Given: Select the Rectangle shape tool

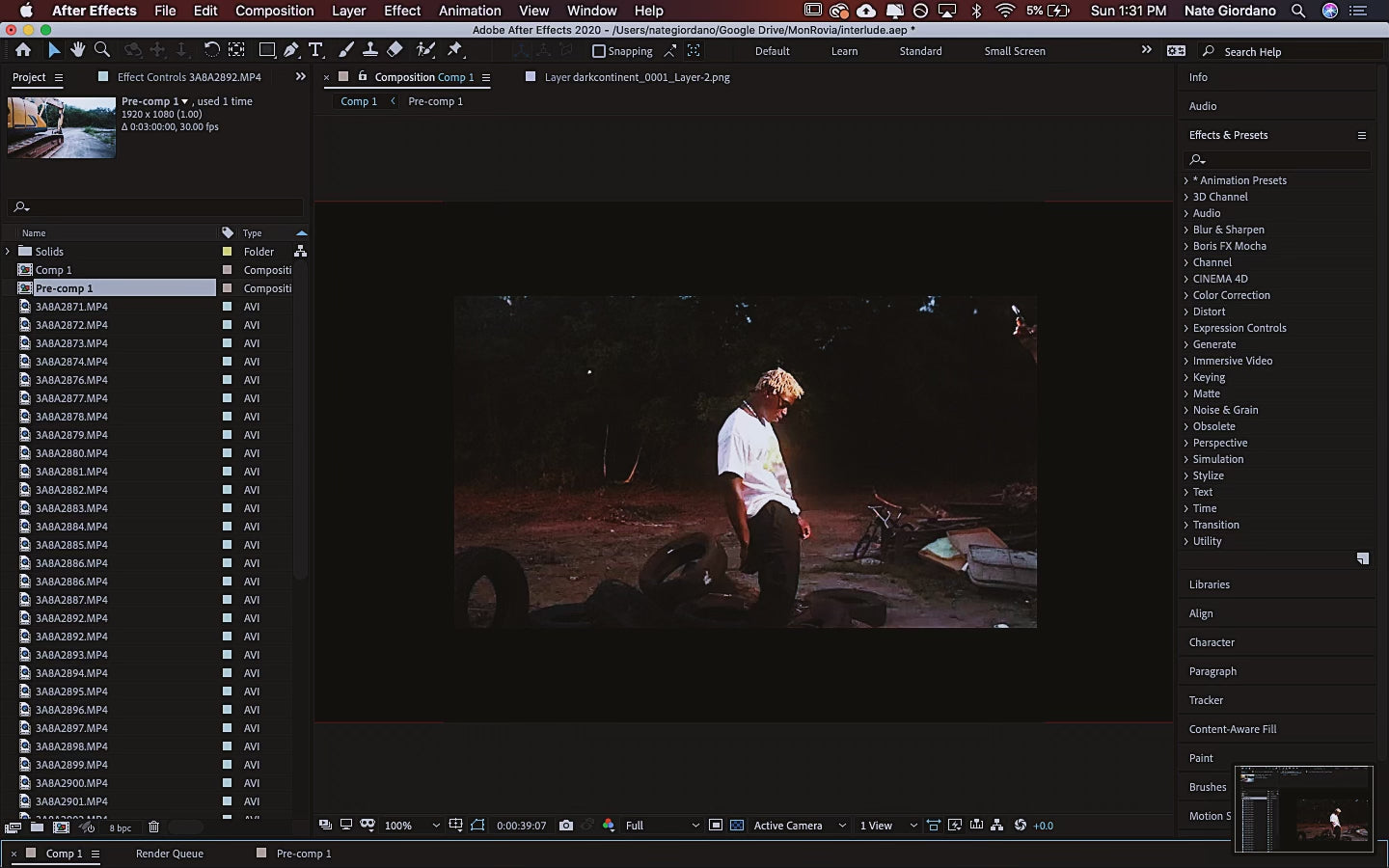Looking at the screenshot, I should [x=267, y=50].
